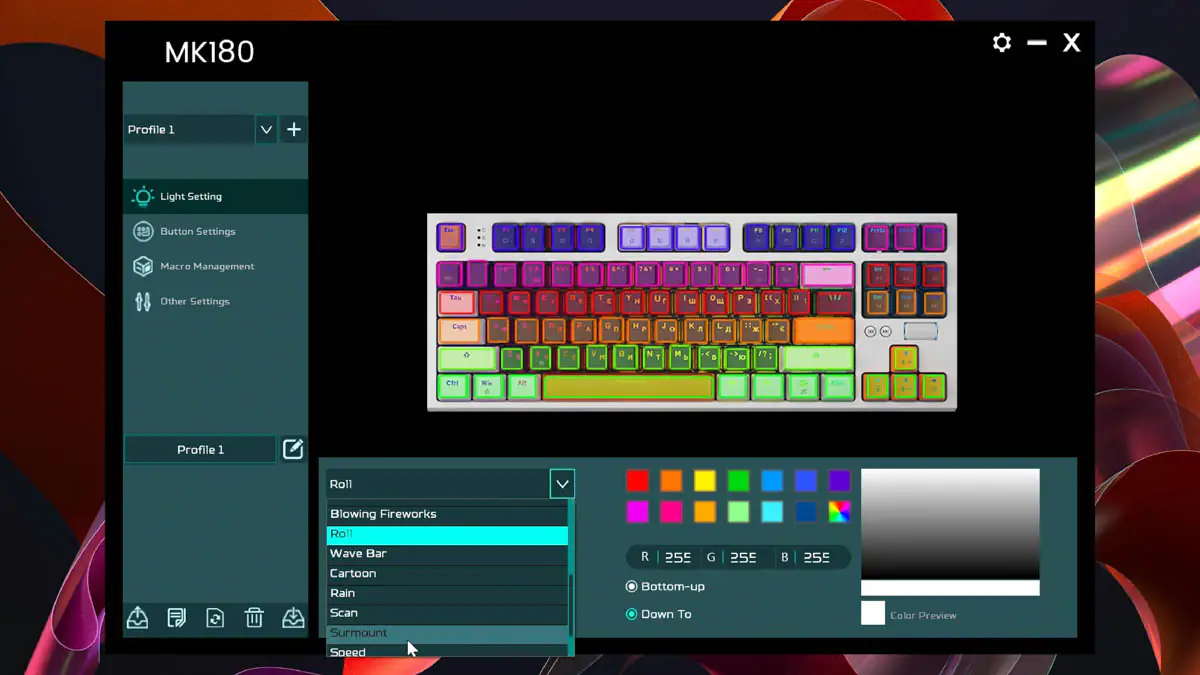Viewport: 1200px width, 675px height.
Task: Click the import tray icon with down arrow
Action: point(293,618)
